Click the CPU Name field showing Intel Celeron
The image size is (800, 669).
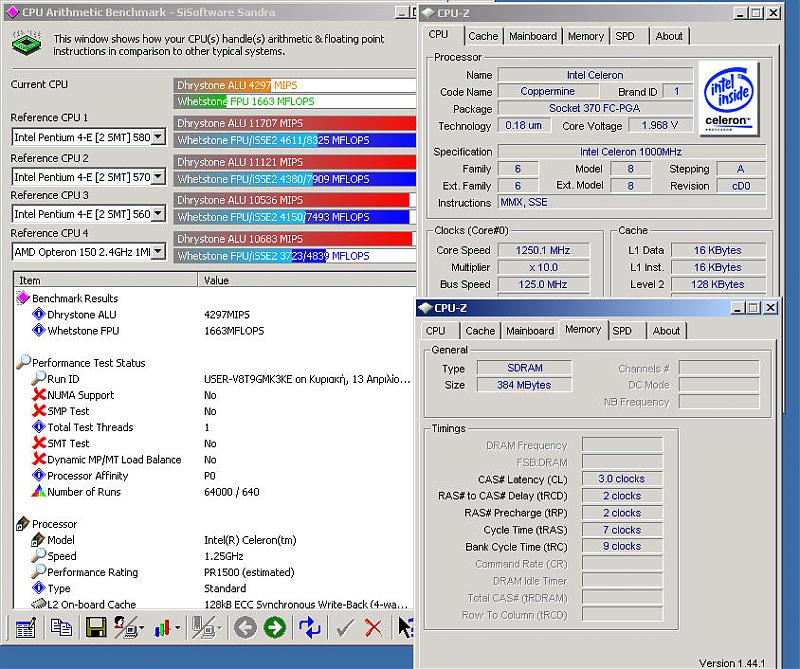click(x=595, y=75)
